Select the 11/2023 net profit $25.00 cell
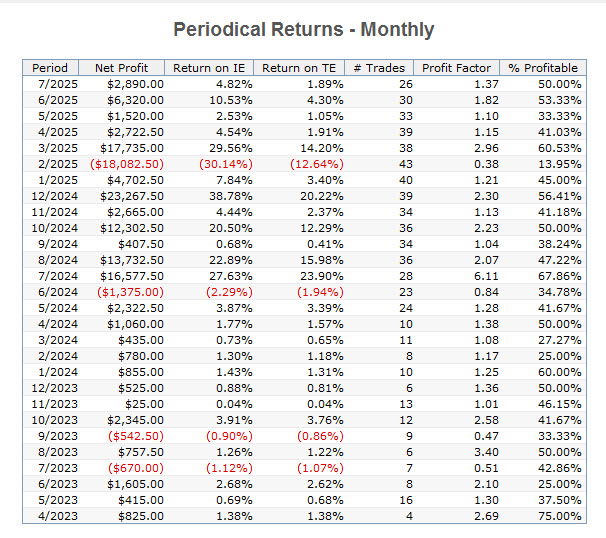The width and height of the screenshot is (606, 538). click(x=144, y=404)
